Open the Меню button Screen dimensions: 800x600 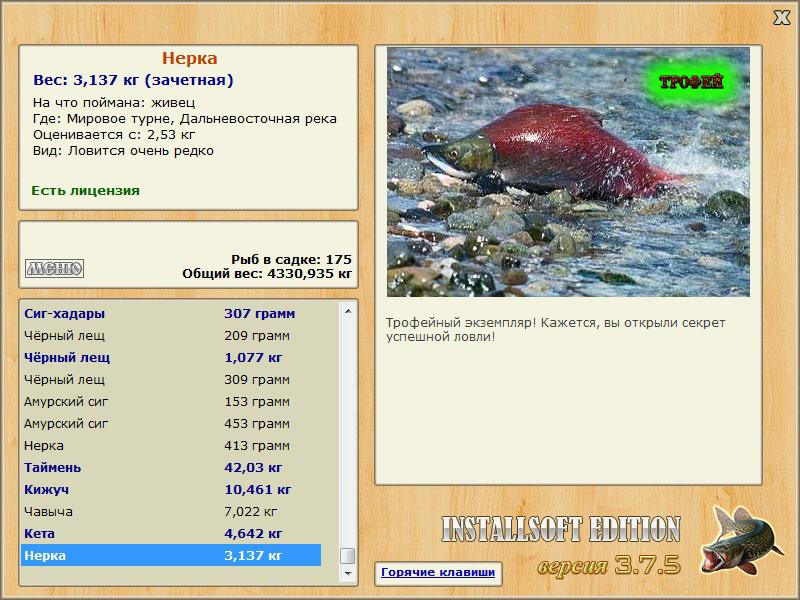pyautogui.click(x=55, y=268)
